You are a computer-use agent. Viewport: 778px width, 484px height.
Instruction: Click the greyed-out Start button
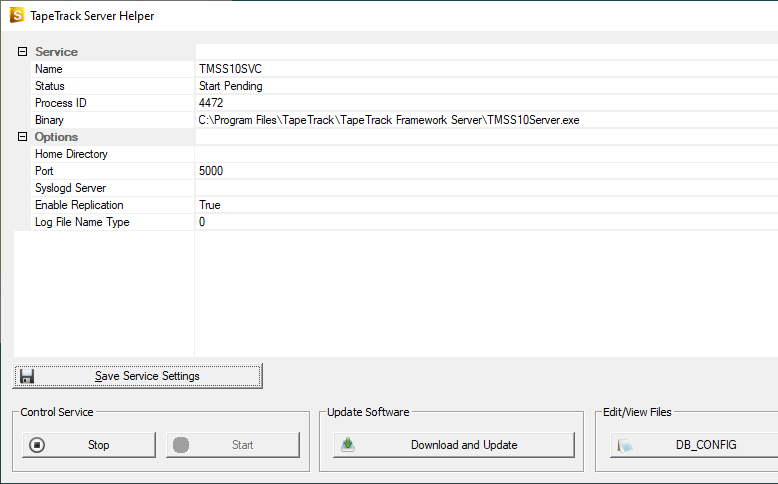[233, 445]
